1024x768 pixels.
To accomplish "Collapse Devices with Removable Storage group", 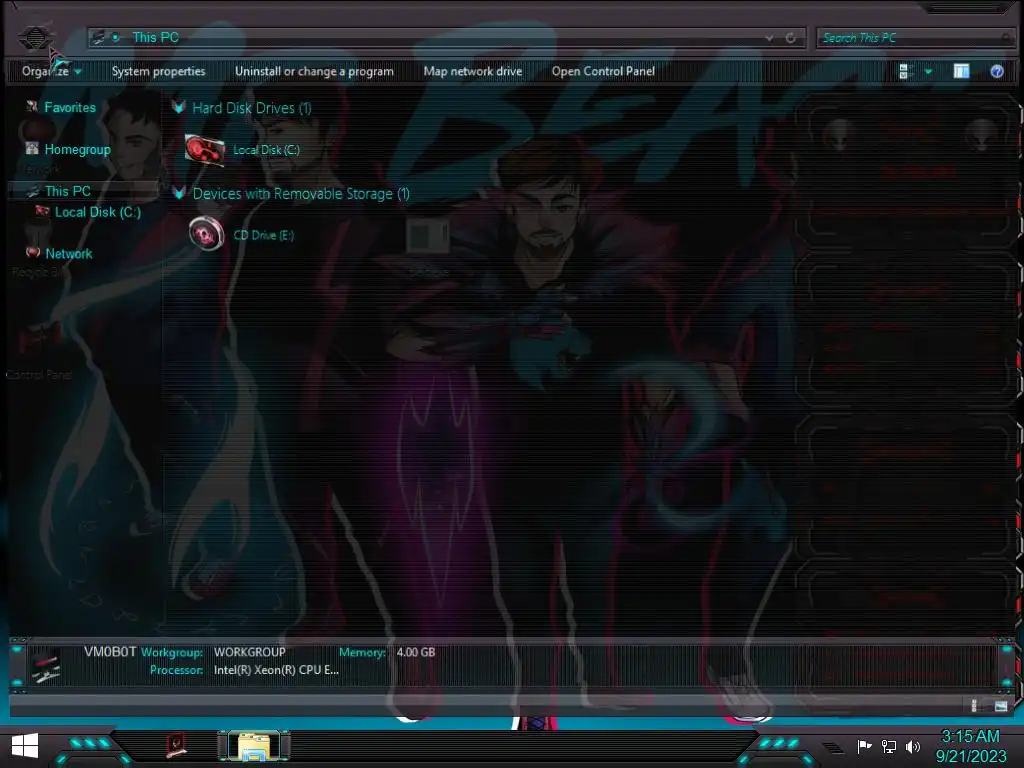I will pos(179,193).
